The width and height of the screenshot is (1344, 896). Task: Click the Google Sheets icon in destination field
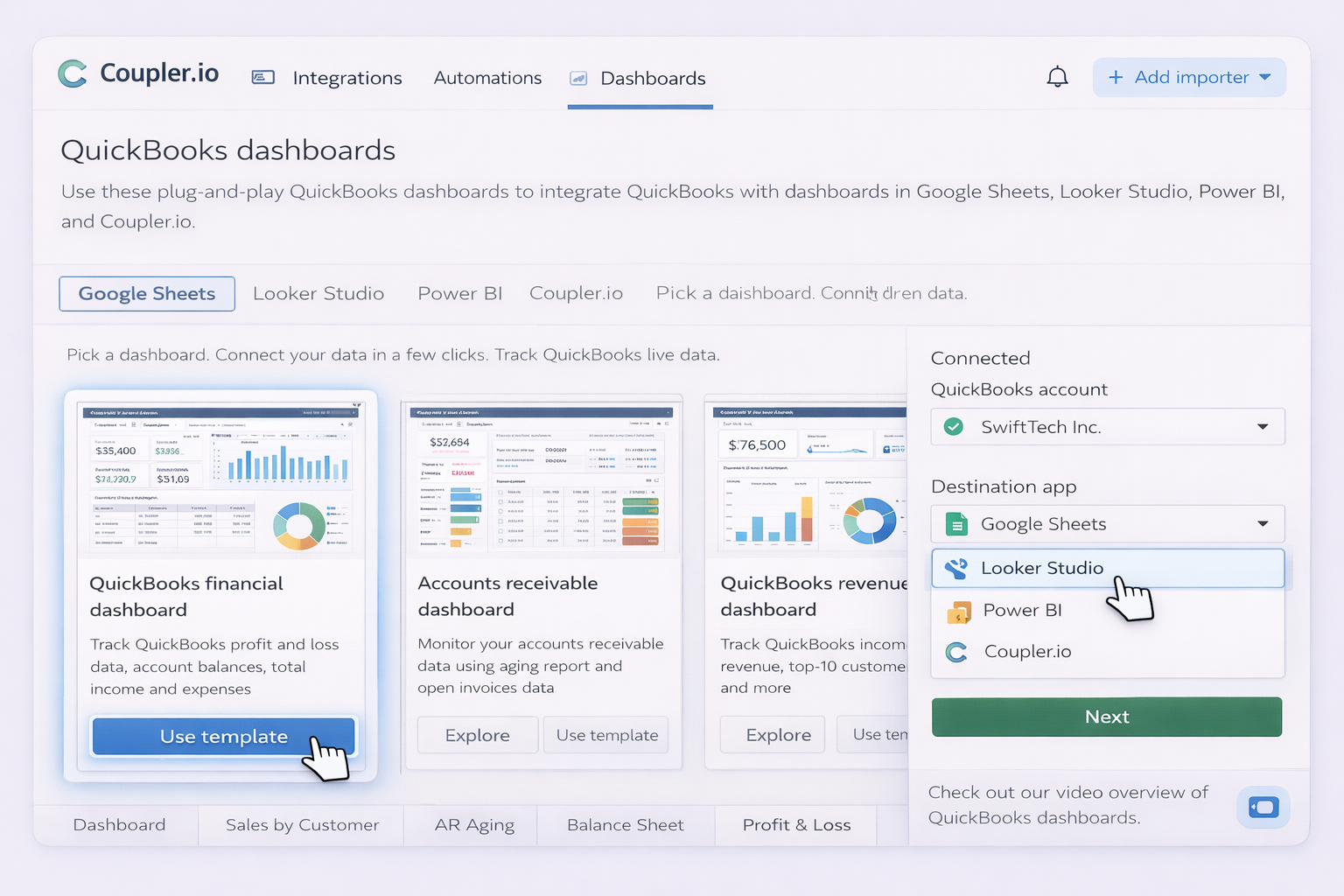(956, 524)
